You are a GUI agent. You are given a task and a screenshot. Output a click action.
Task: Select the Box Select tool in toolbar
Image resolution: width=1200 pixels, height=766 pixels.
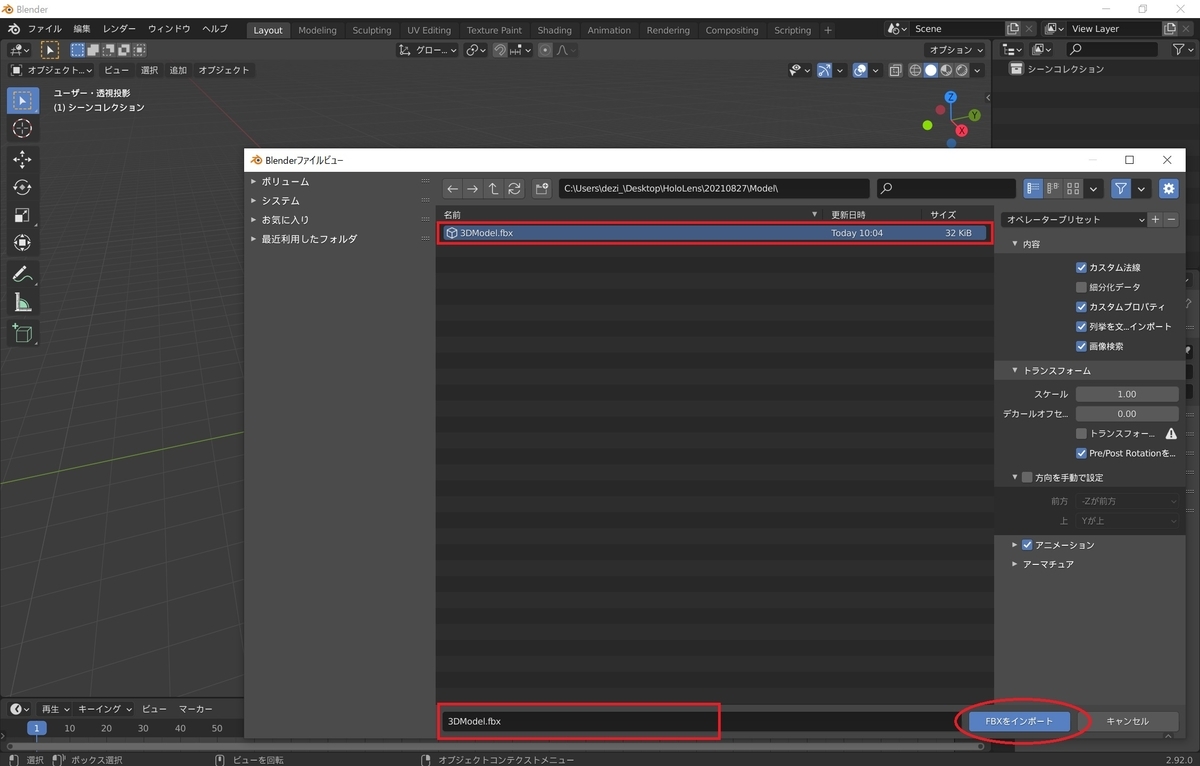click(22, 100)
